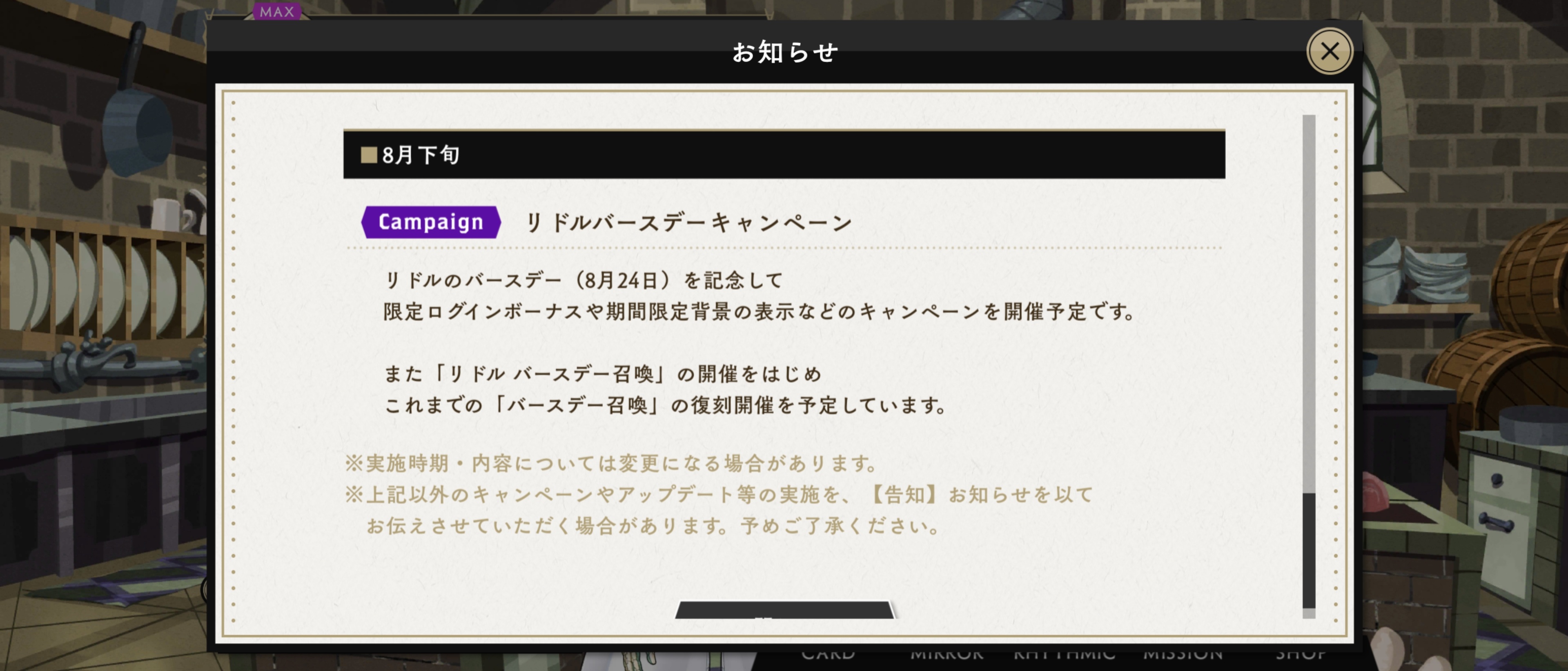Click the gold square beside 8月下旬
Image resolution: width=1568 pixels, height=671 pixels.
pyautogui.click(x=369, y=155)
